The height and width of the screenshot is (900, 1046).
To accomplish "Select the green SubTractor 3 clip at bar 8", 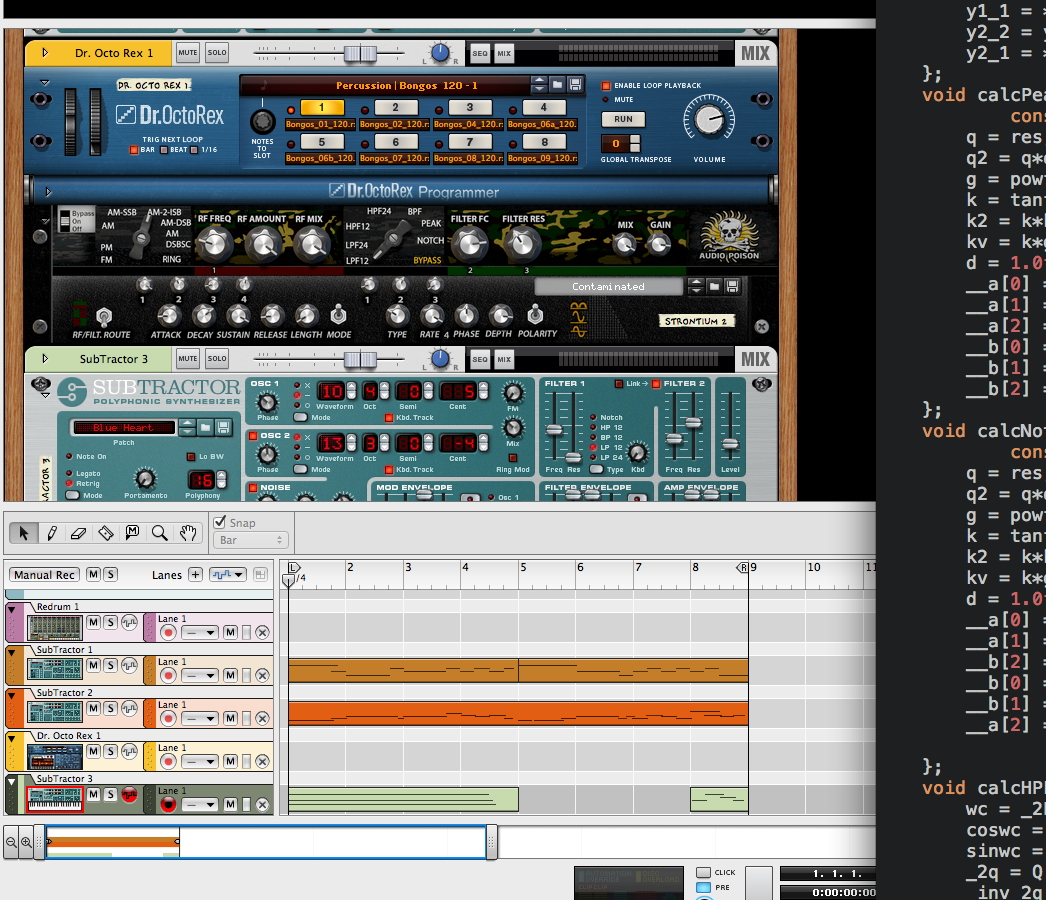I will point(719,799).
